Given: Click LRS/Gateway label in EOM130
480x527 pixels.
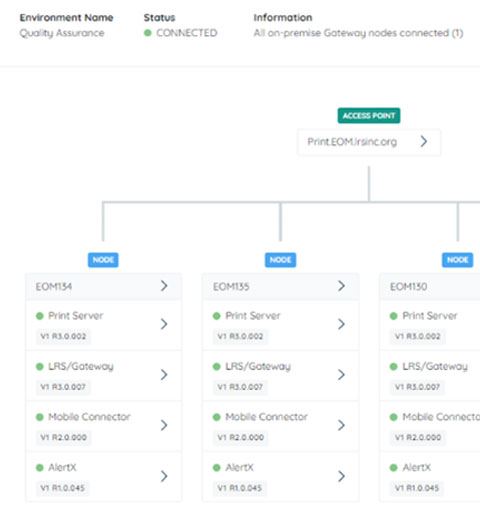Looking at the screenshot, I should click(x=435, y=366).
